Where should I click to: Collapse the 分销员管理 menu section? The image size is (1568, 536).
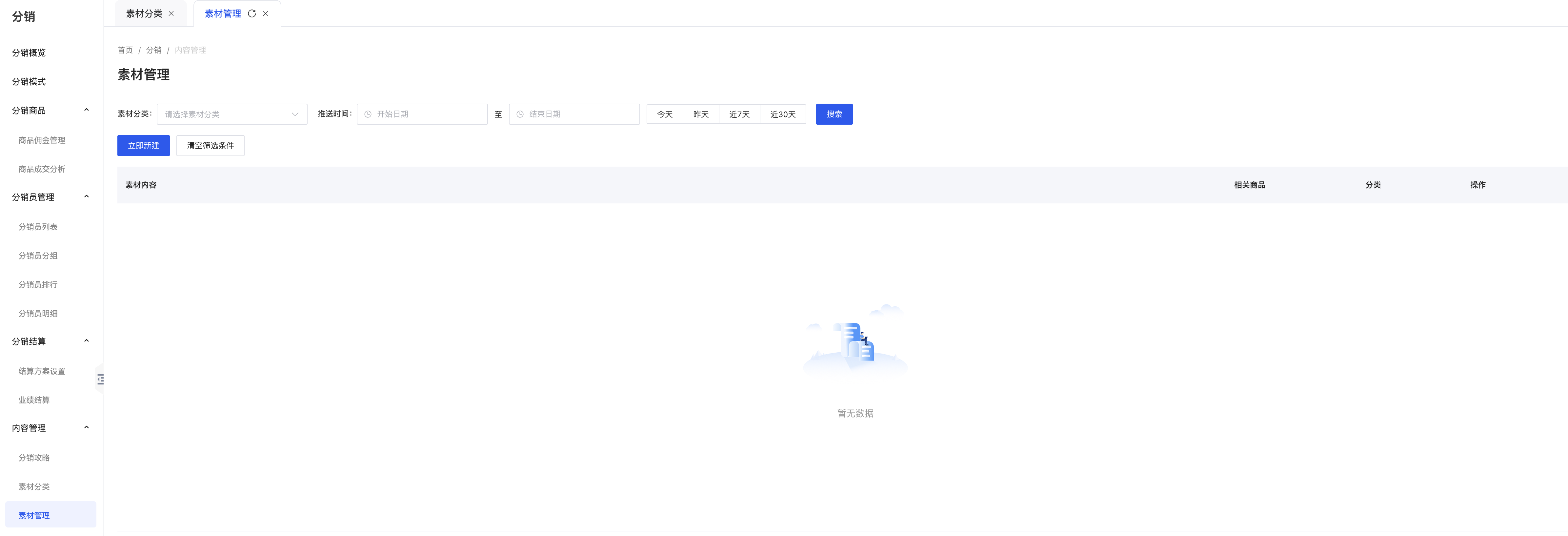pos(87,197)
